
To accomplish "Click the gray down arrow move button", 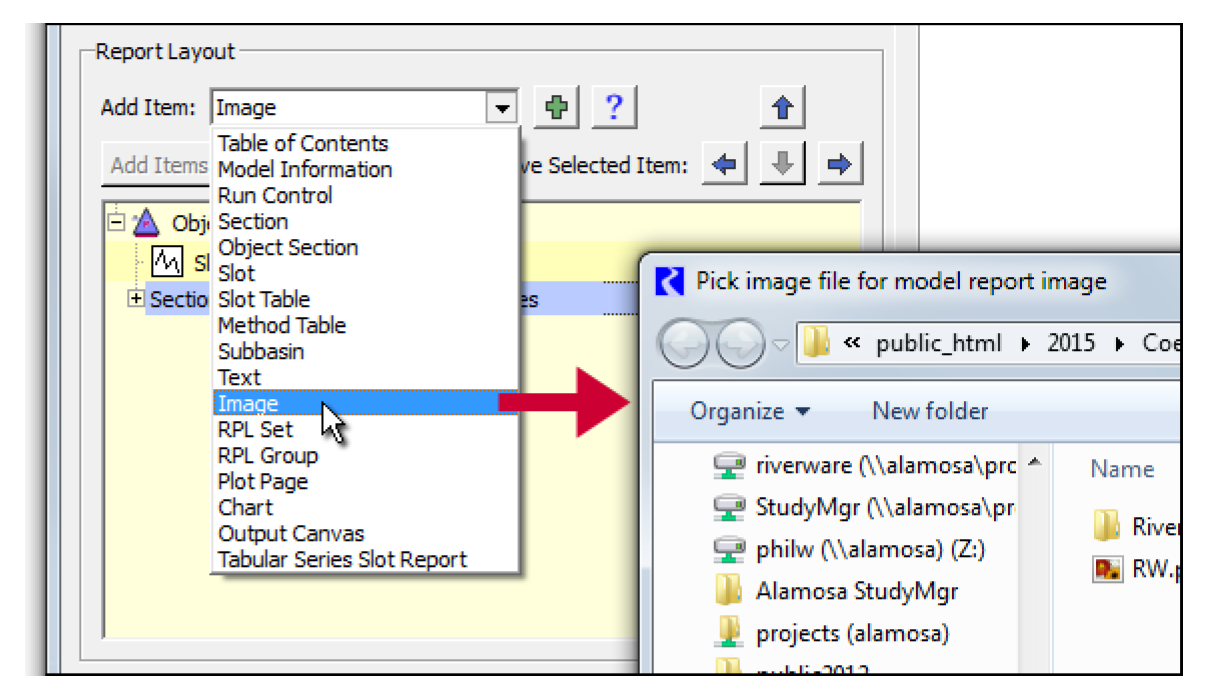I will tap(782, 165).
